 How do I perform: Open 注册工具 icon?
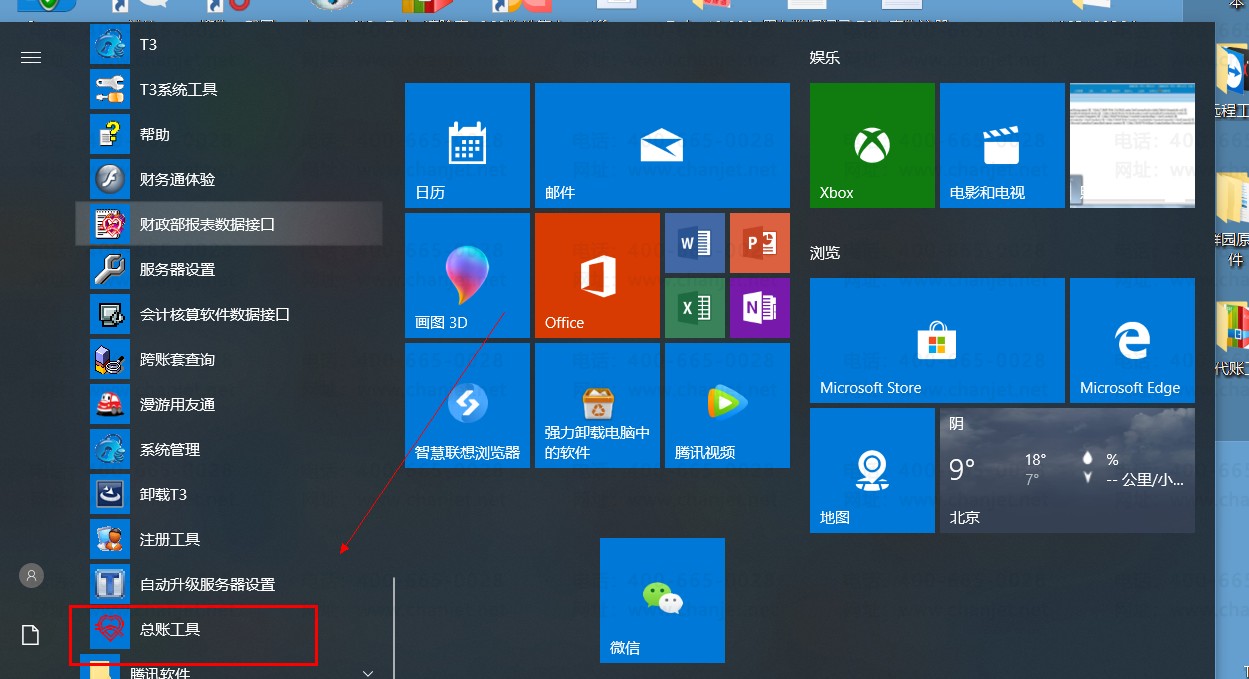click(x=110, y=539)
